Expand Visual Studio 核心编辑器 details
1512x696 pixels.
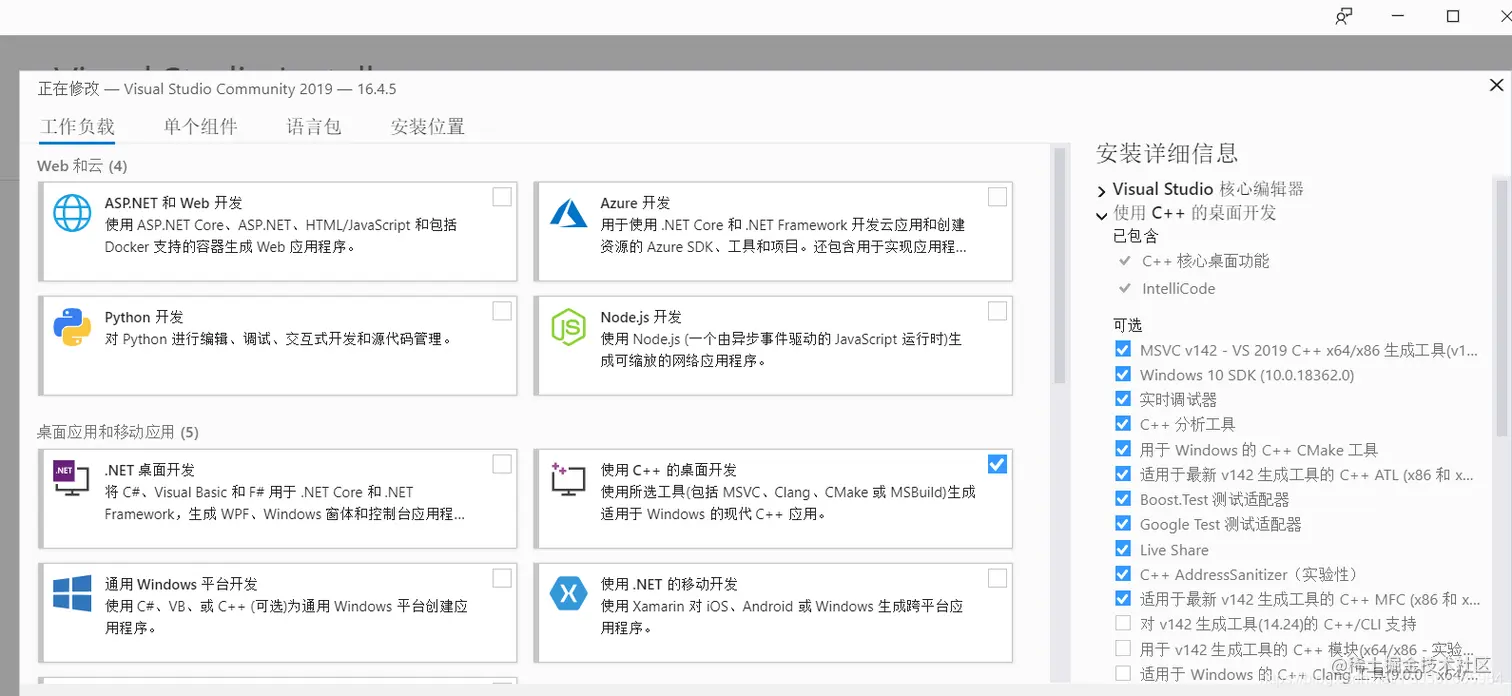coord(1101,188)
